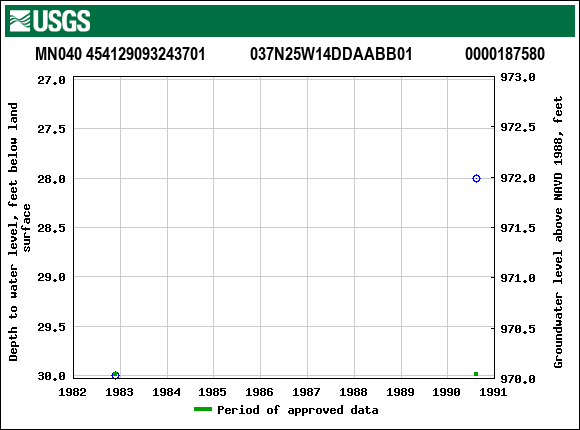The image size is (580, 430).
Task: Click site ID 'MN040 454129093243701'
Action: click(120, 54)
